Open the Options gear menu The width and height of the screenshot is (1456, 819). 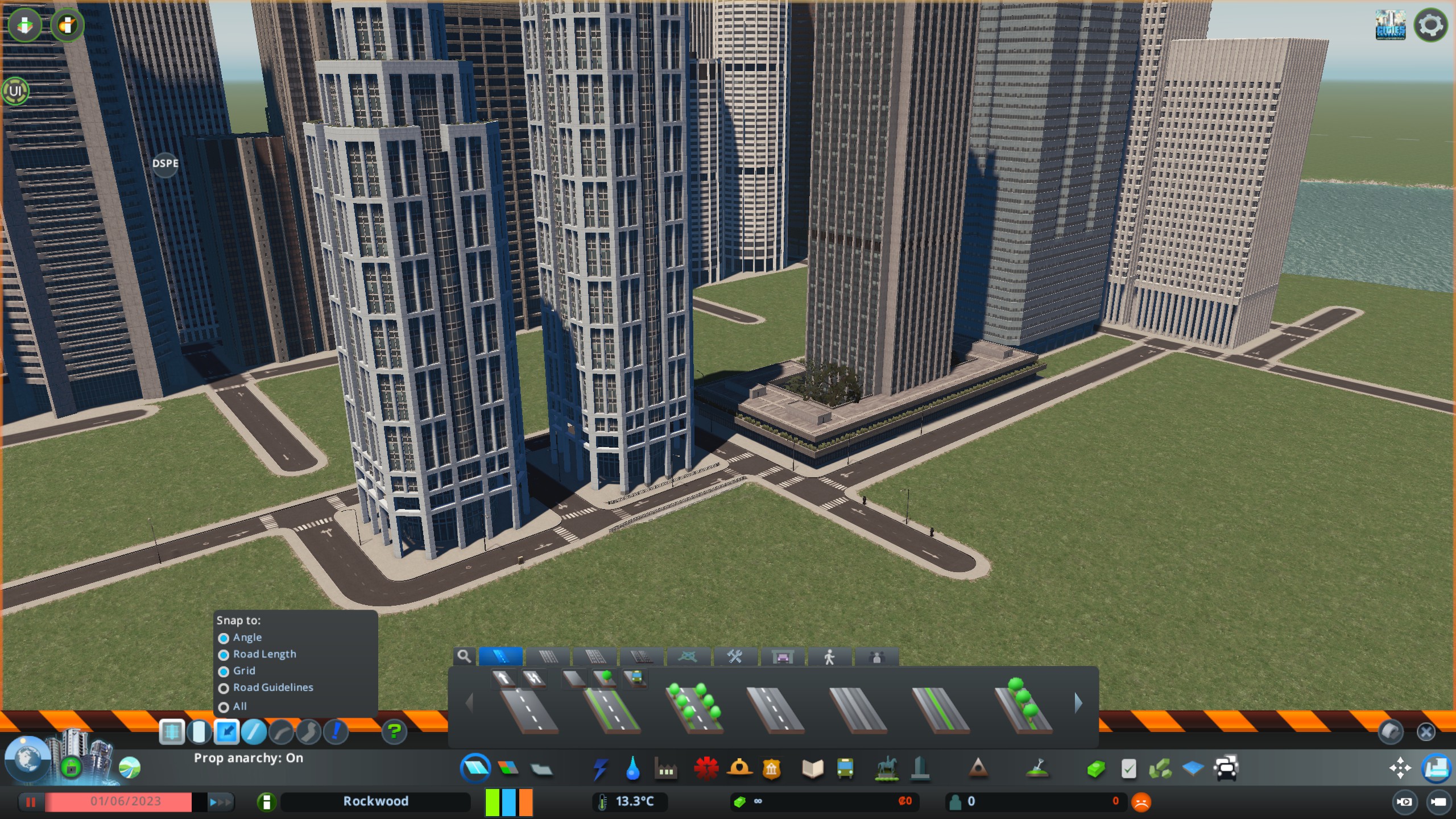pyautogui.click(x=1431, y=25)
